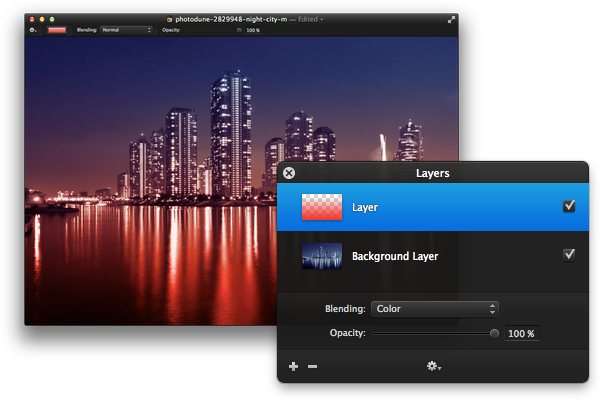This screenshot has height=400, width=600.
Task: Click the Background Layer thumbnail
Action: [321, 256]
